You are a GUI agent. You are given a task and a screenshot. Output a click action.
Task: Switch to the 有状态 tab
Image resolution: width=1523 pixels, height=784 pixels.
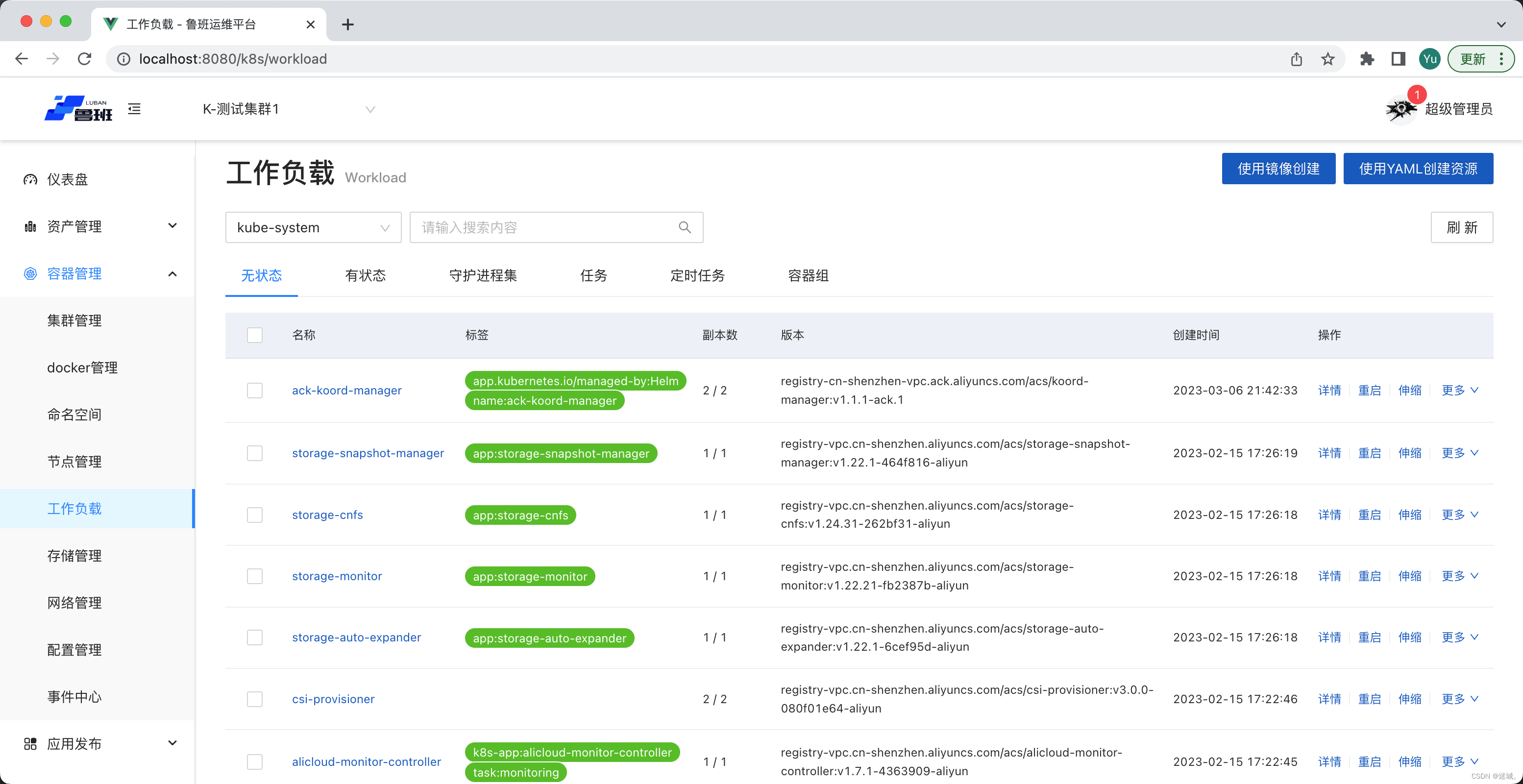coord(365,275)
